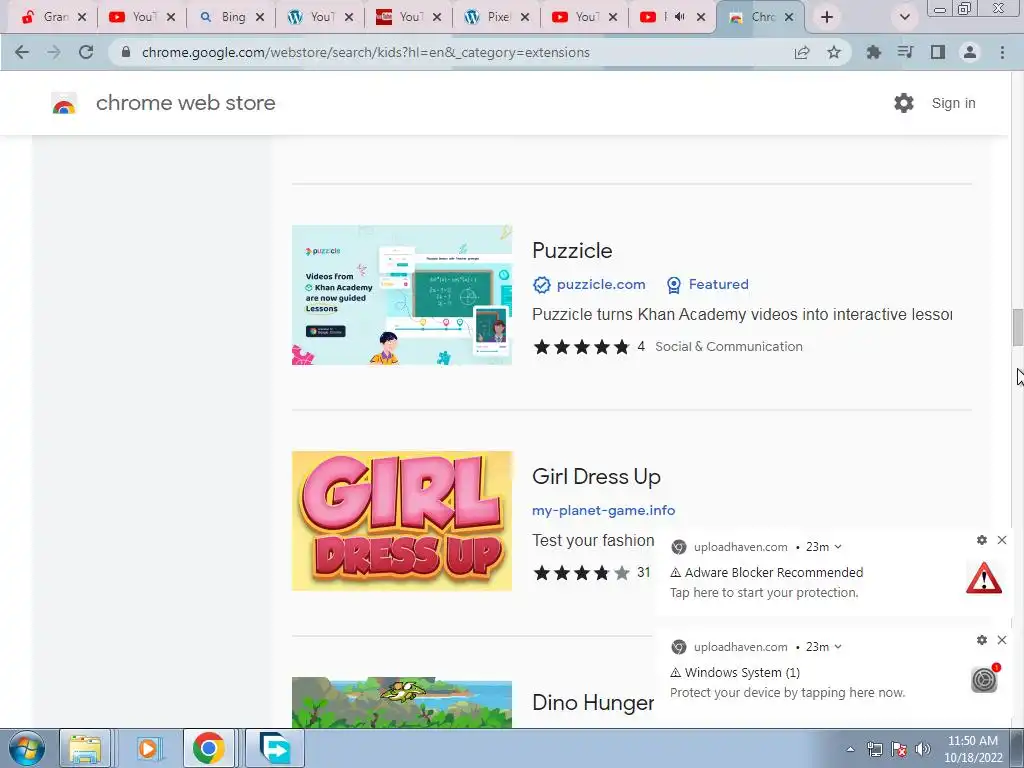Open the Girl Dress Up extension title
The height and width of the screenshot is (768, 1024).
[596, 477]
